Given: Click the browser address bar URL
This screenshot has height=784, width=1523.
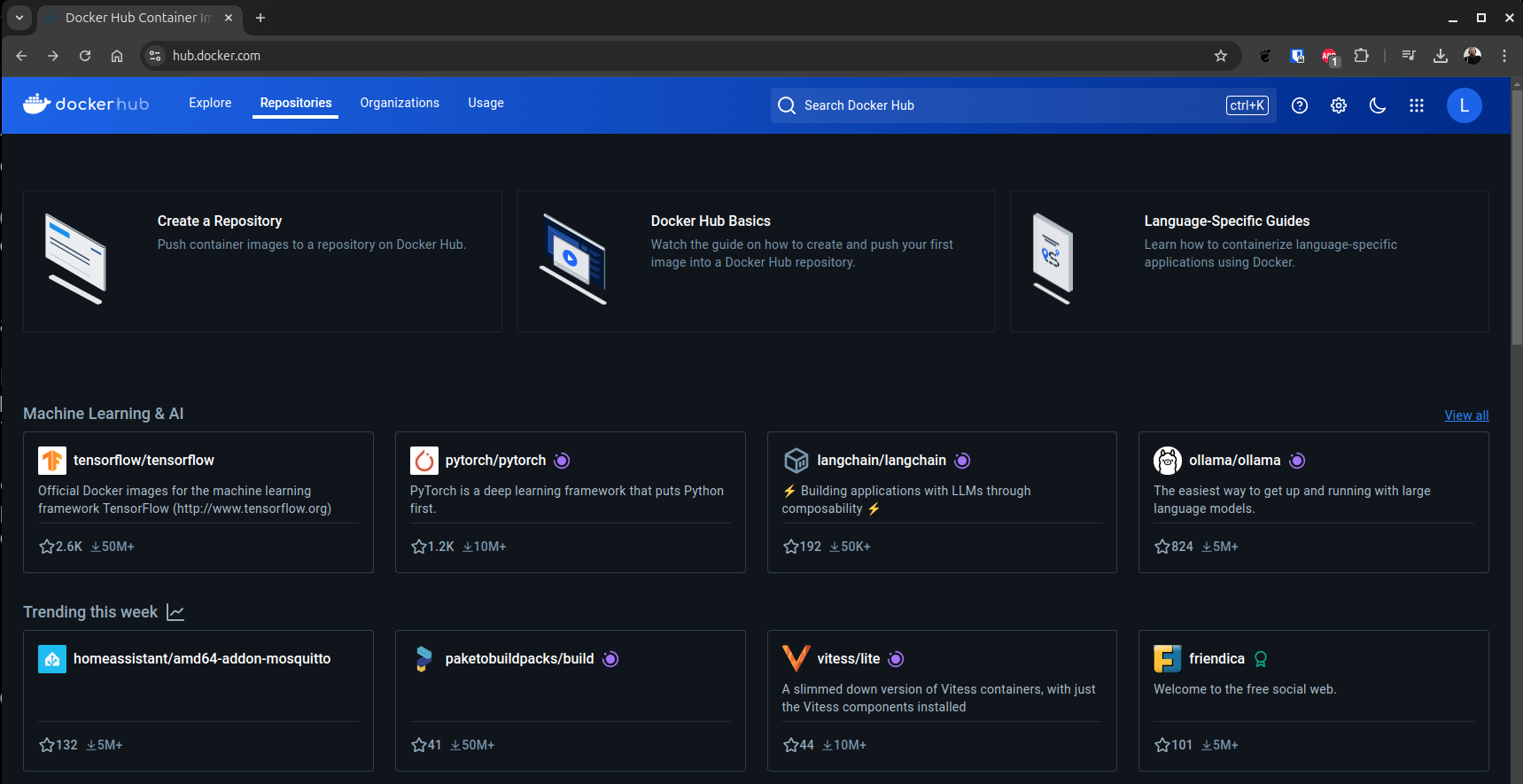Looking at the screenshot, I should [x=216, y=56].
